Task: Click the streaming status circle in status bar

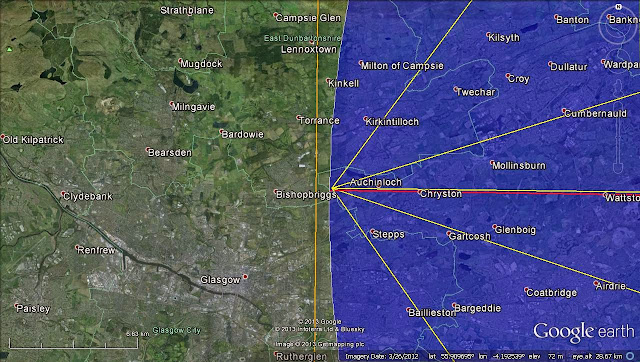Action: [630, 357]
